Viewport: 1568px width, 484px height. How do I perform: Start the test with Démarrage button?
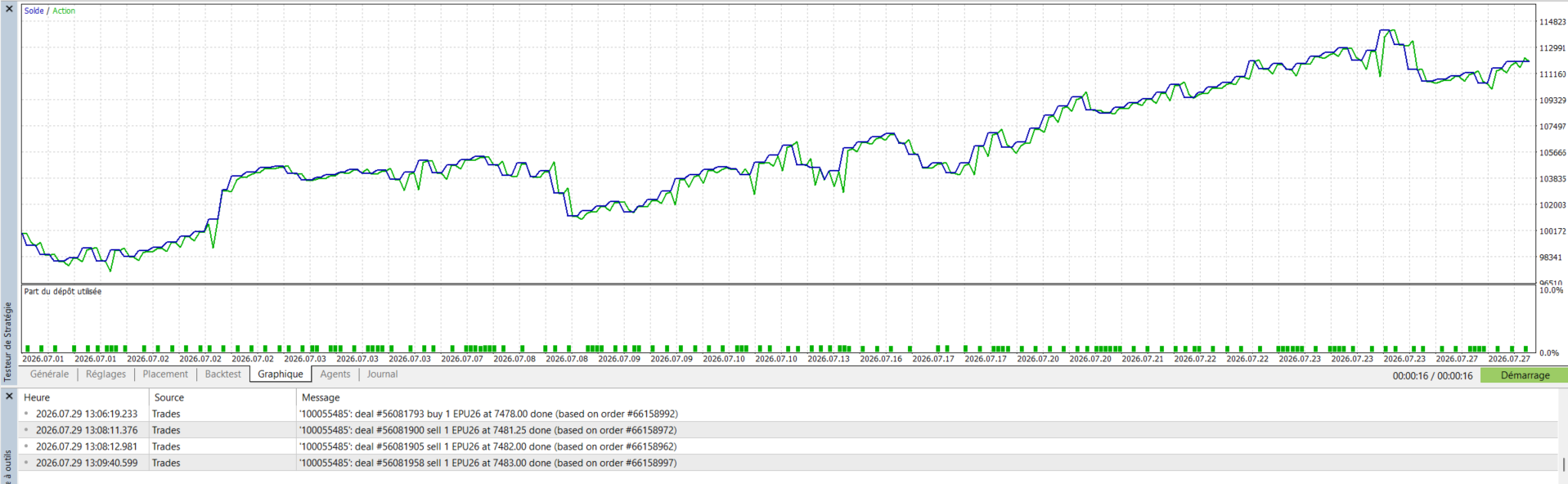point(1524,375)
